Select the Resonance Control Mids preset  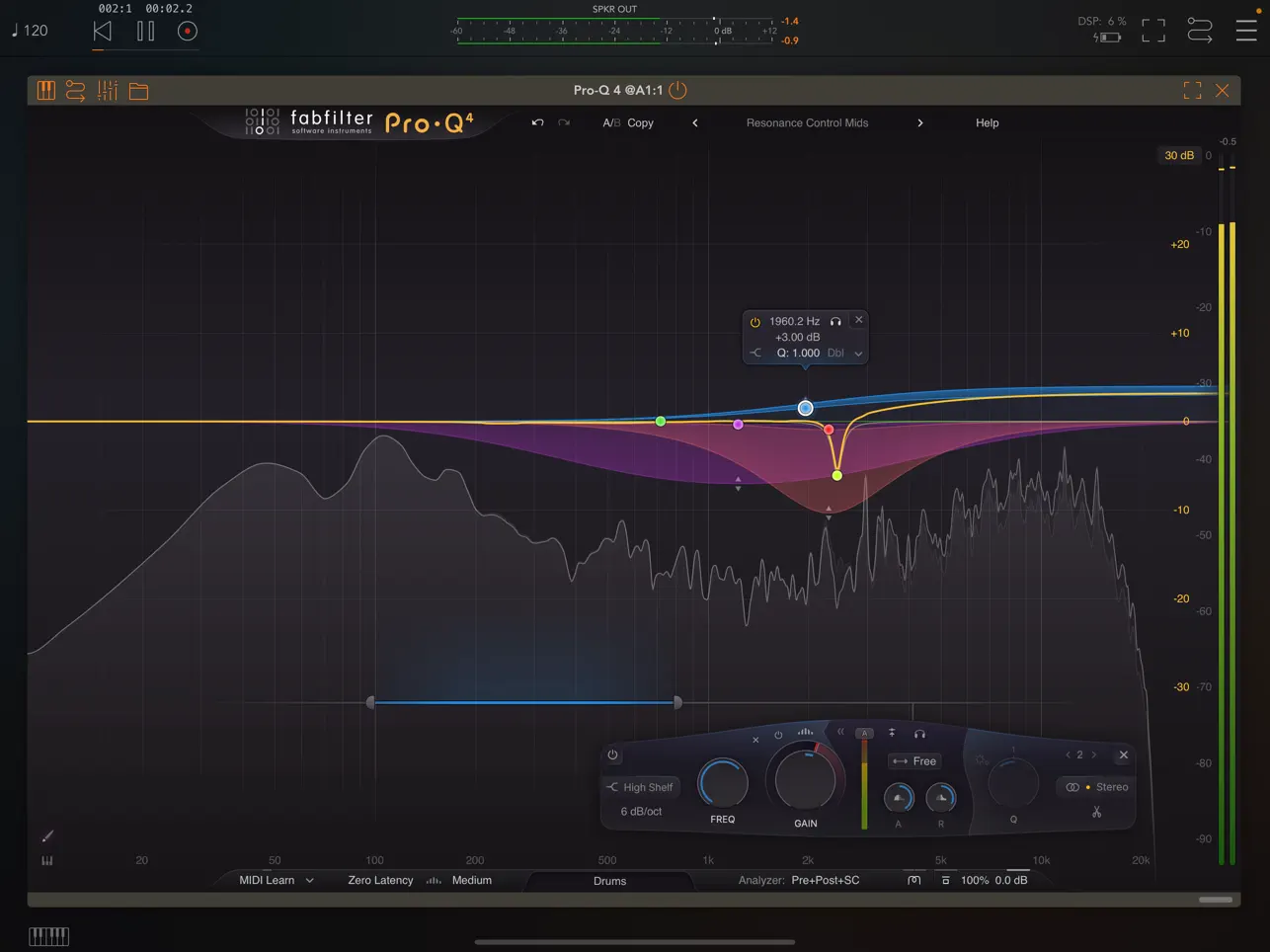(807, 122)
